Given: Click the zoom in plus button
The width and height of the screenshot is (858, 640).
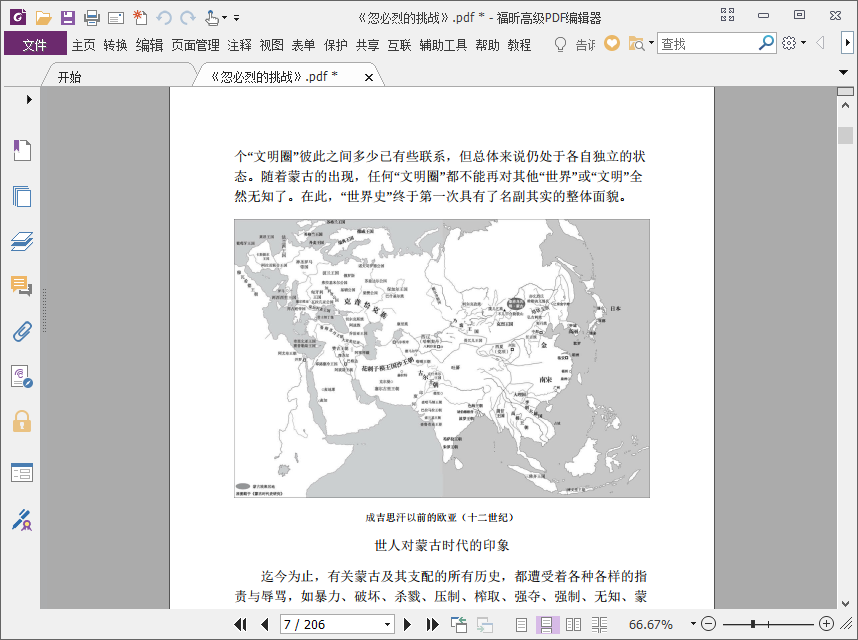Looking at the screenshot, I should pos(826,624).
